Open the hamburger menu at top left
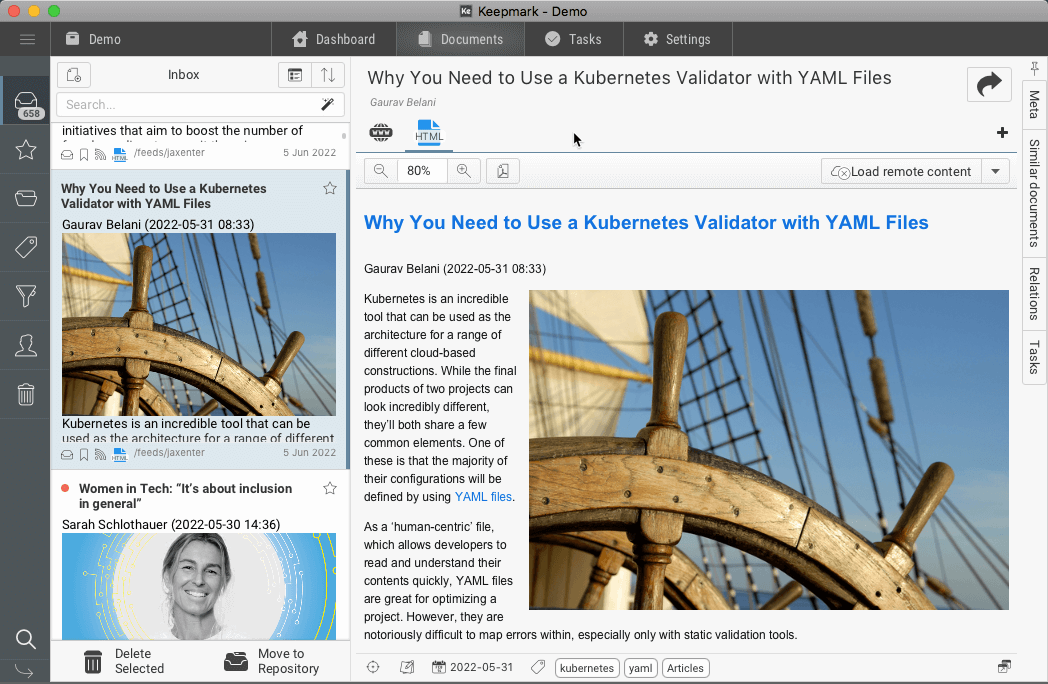1048x684 pixels. (27, 39)
